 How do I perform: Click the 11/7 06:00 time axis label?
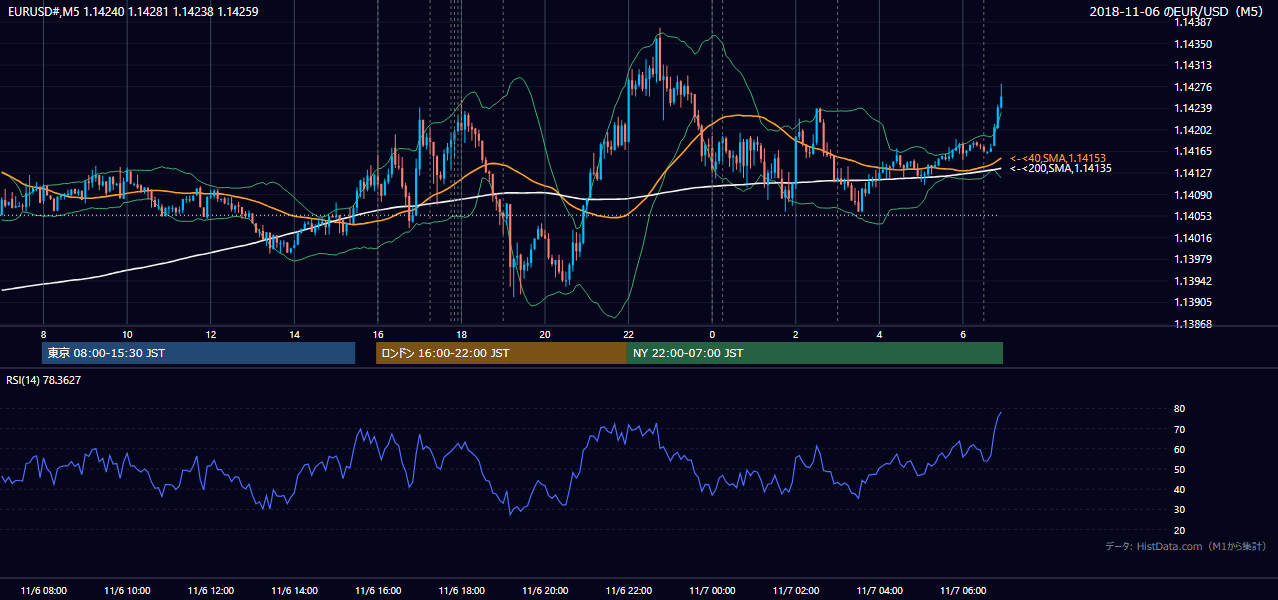(x=963, y=591)
